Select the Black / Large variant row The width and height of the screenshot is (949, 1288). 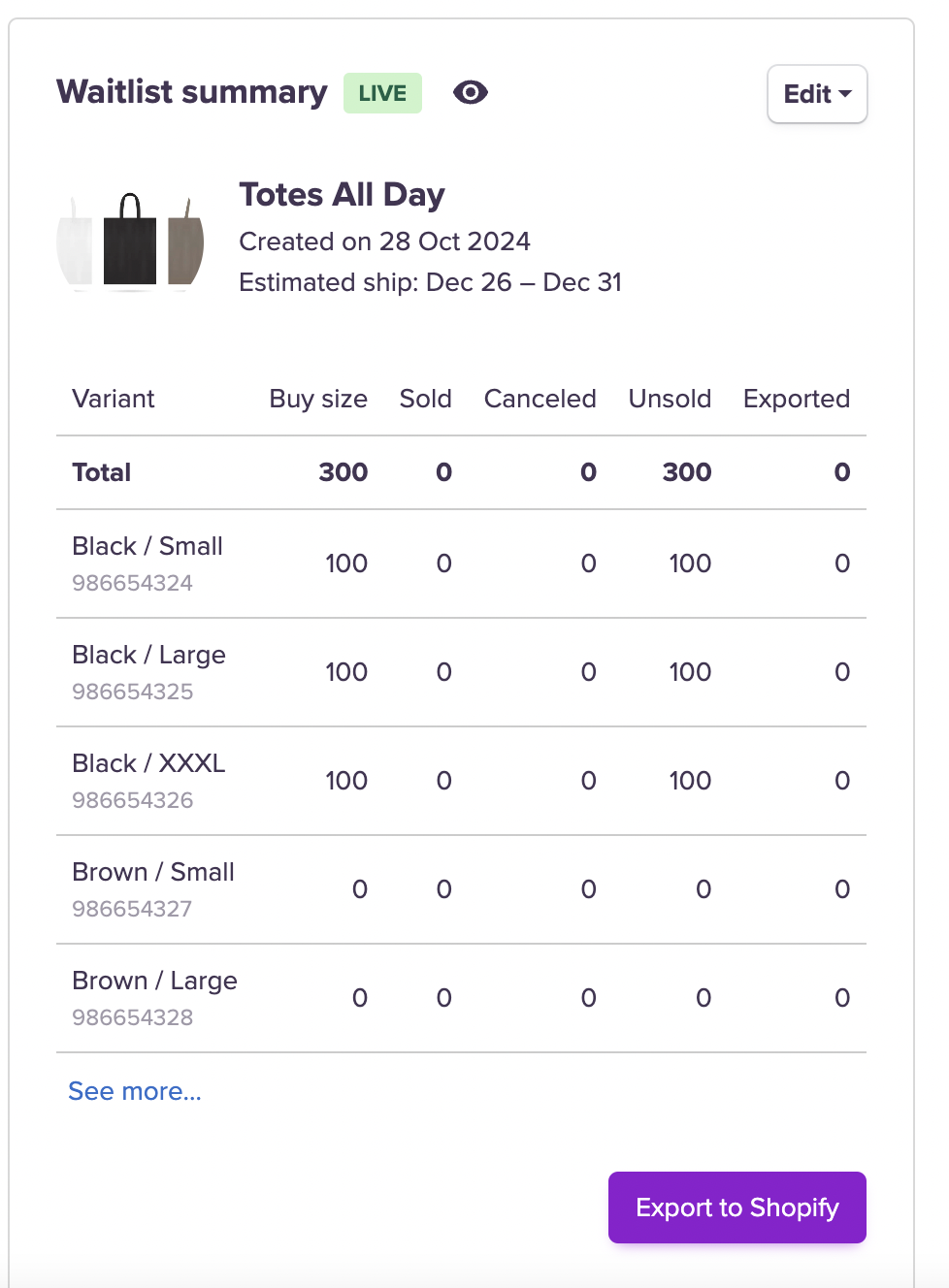[148, 655]
